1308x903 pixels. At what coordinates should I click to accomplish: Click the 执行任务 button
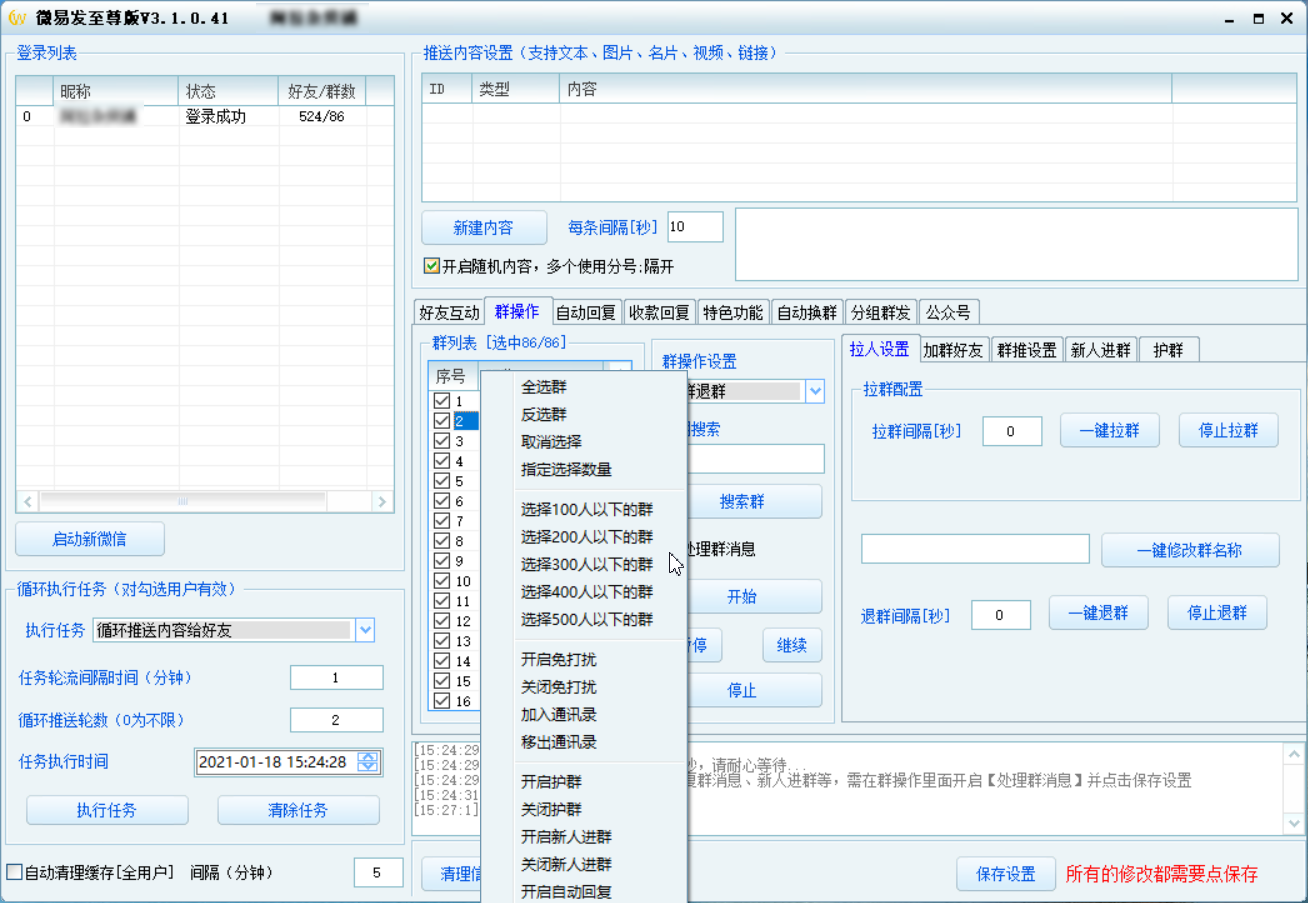pyautogui.click(x=107, y=810)
